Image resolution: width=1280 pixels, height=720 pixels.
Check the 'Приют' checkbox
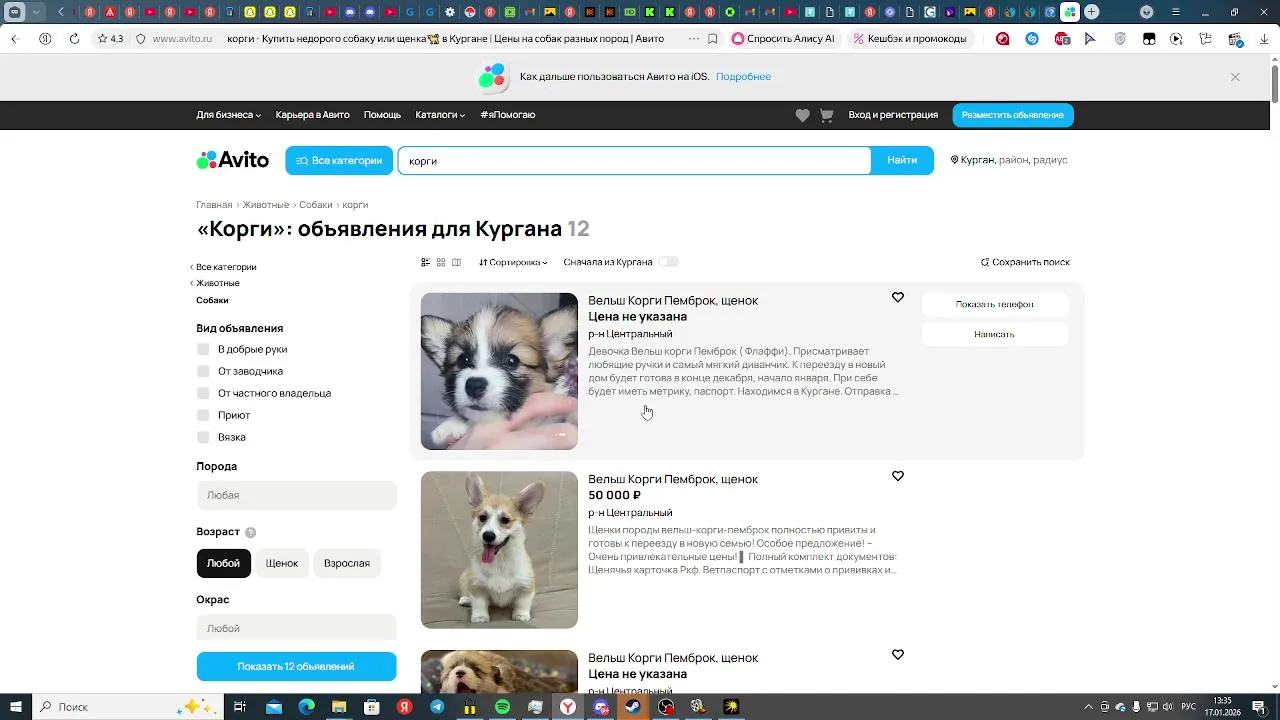(x=203, y=415)
